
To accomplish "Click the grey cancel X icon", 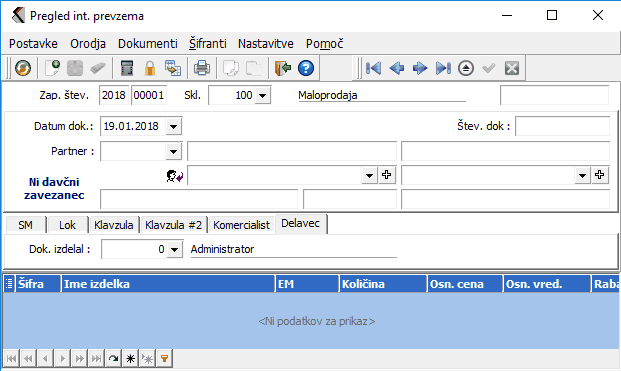I will coord(512,68).
